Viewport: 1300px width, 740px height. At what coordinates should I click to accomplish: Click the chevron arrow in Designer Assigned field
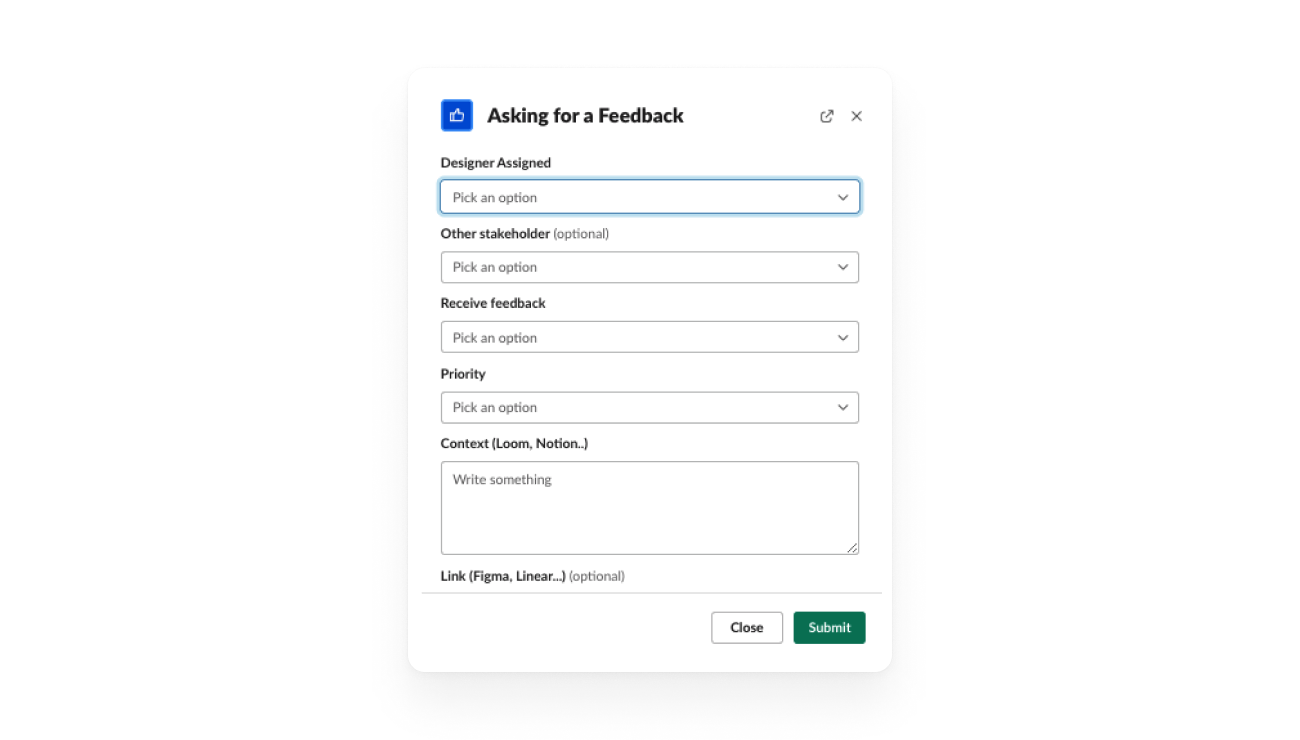coord(843,197)
